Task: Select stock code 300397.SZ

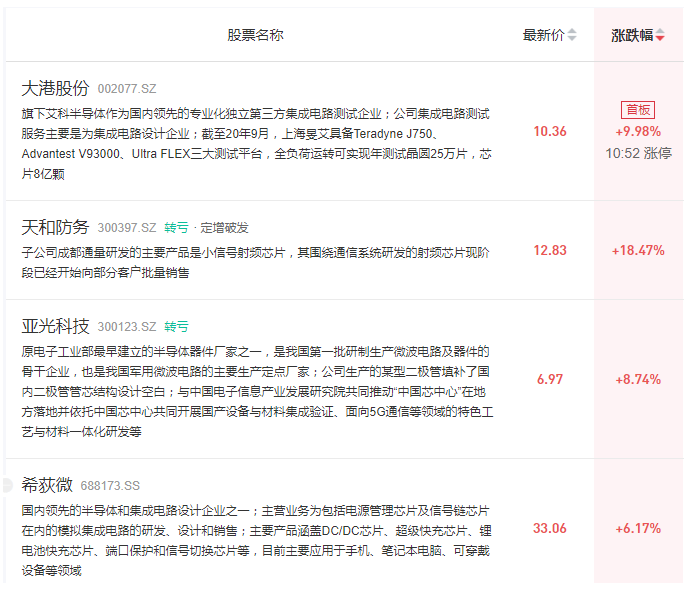Action: 127,228
